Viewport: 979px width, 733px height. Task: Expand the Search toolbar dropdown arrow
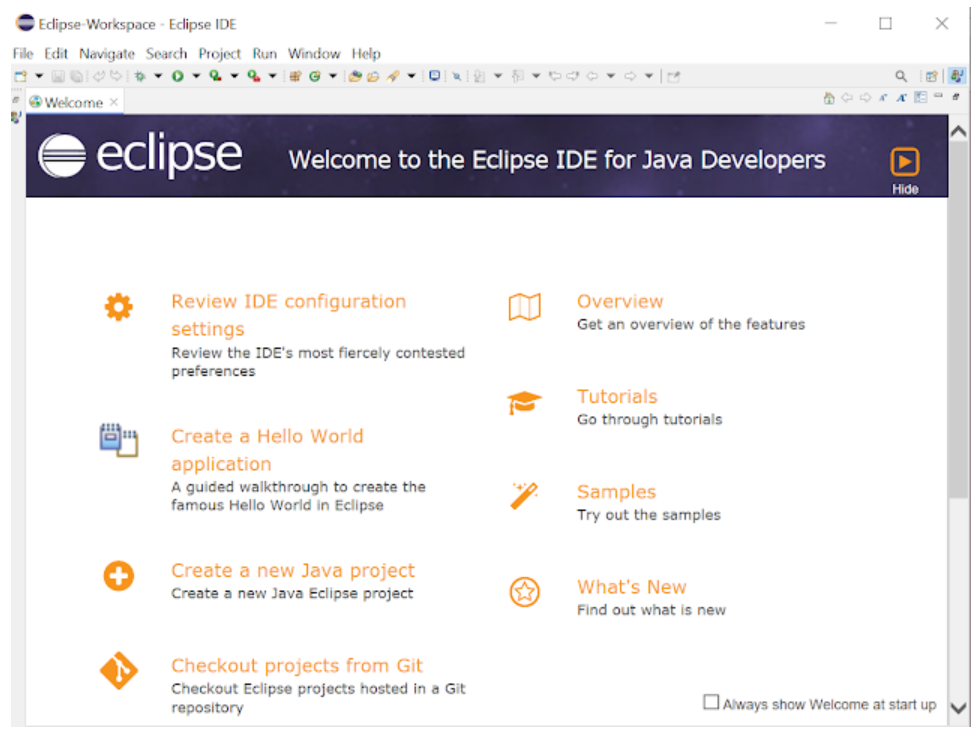pyautogui.click(x=411, y=76)
